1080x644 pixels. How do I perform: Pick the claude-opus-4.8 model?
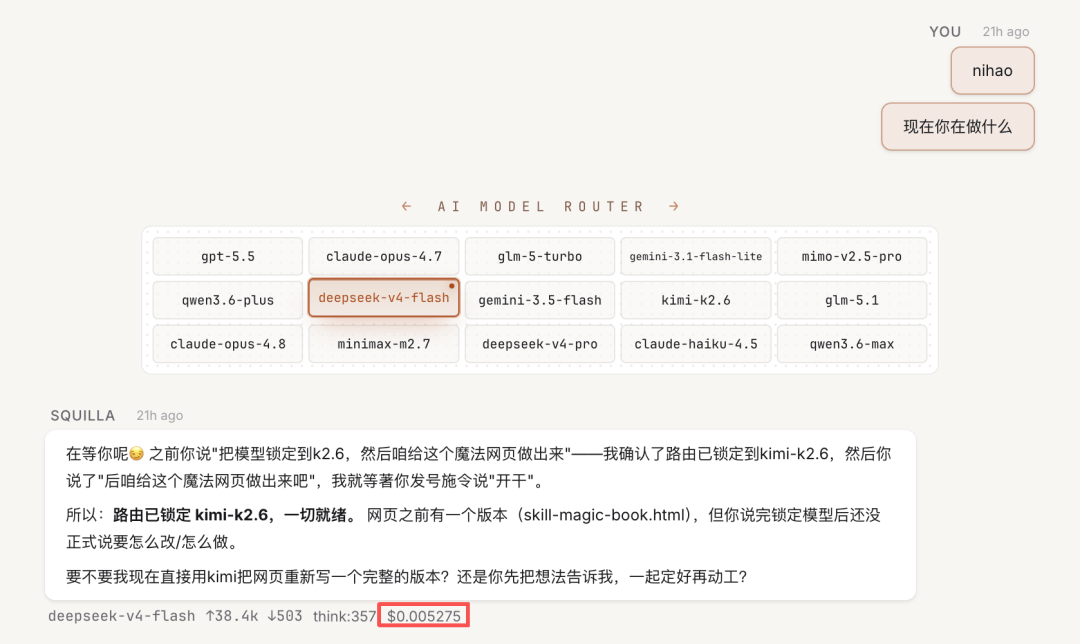228,344
